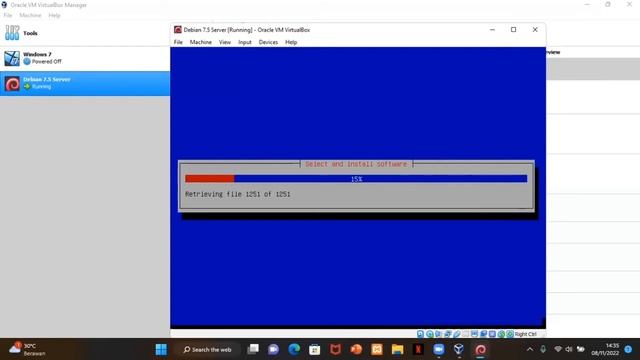Switch to Zoom from the taskbar
The width and height of the screenshot is (640, 360).
[x=439, y=349]
